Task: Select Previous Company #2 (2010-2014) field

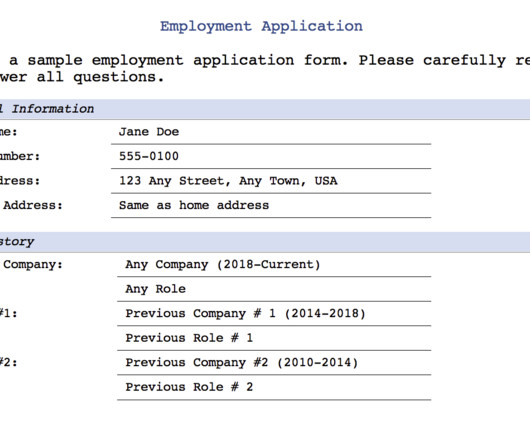Action: 274,363
